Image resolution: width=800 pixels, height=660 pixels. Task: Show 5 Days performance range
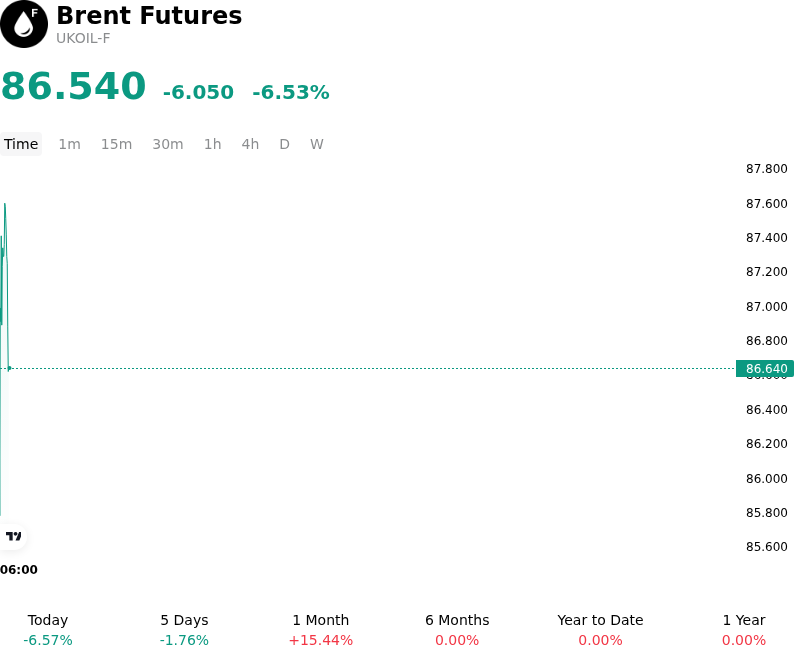(x=184, y=630)
